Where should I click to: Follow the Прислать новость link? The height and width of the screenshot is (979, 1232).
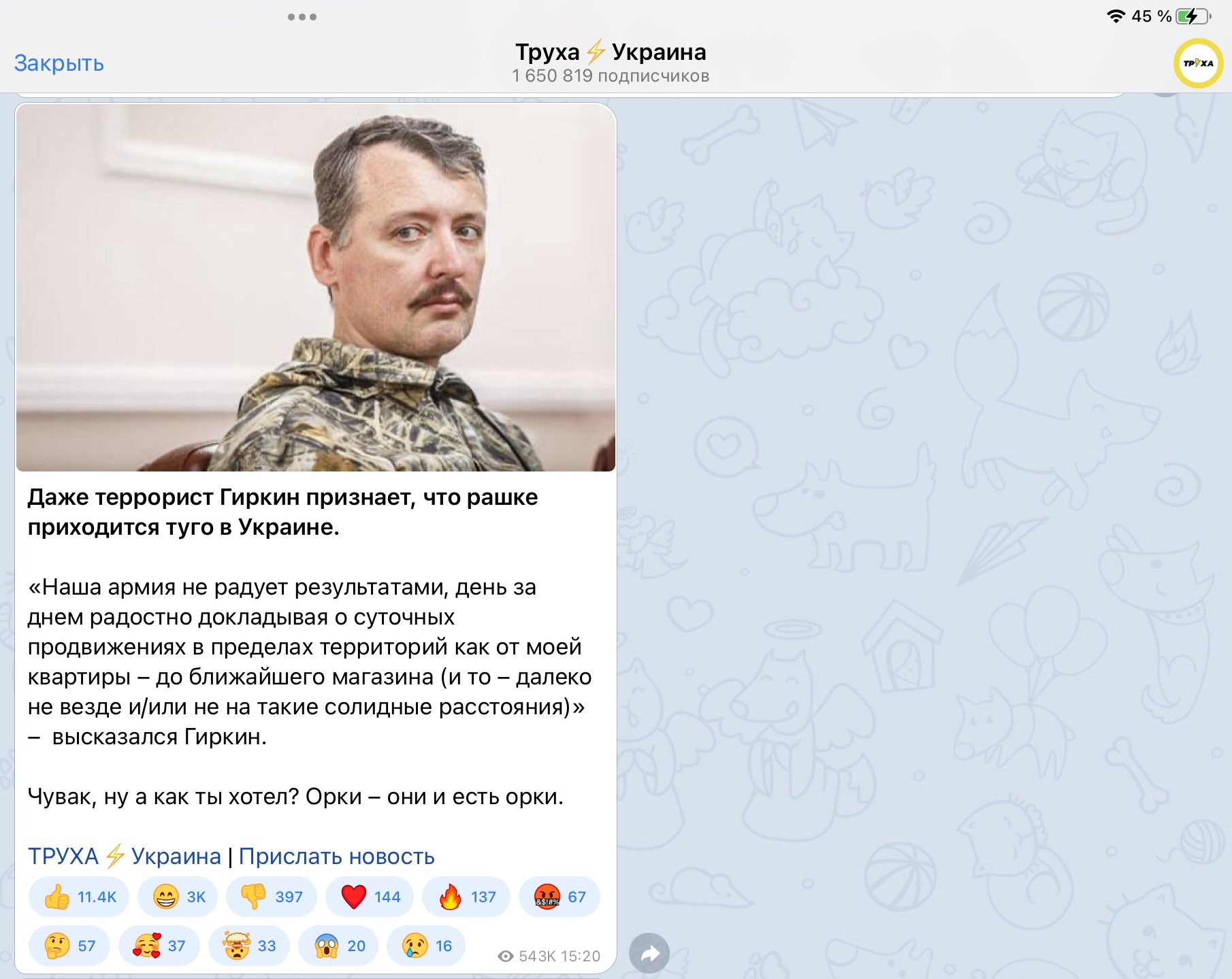[x=336, y=856]
